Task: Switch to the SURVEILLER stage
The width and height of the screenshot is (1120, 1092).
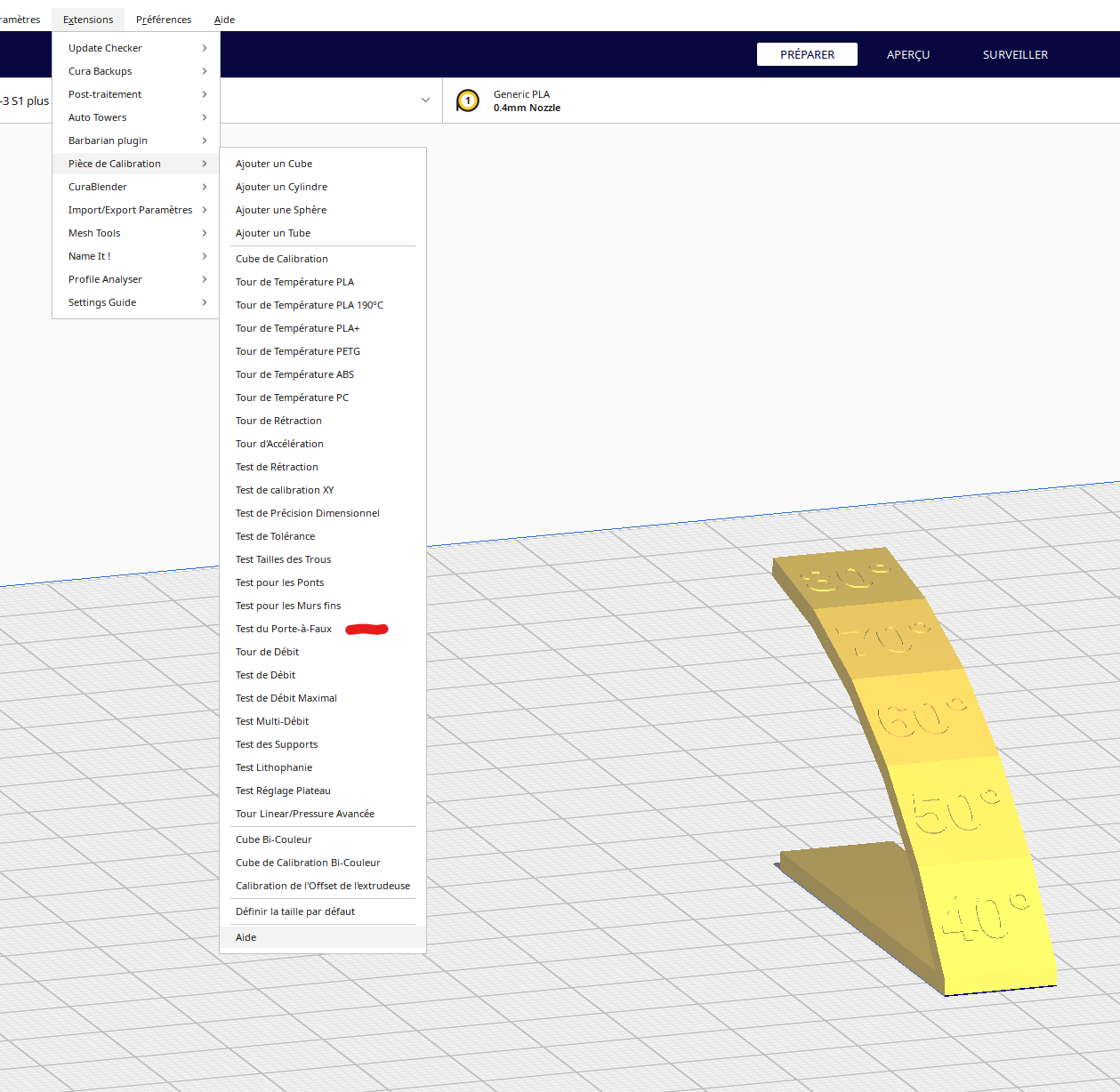Action: click(x=1015, y=54)
